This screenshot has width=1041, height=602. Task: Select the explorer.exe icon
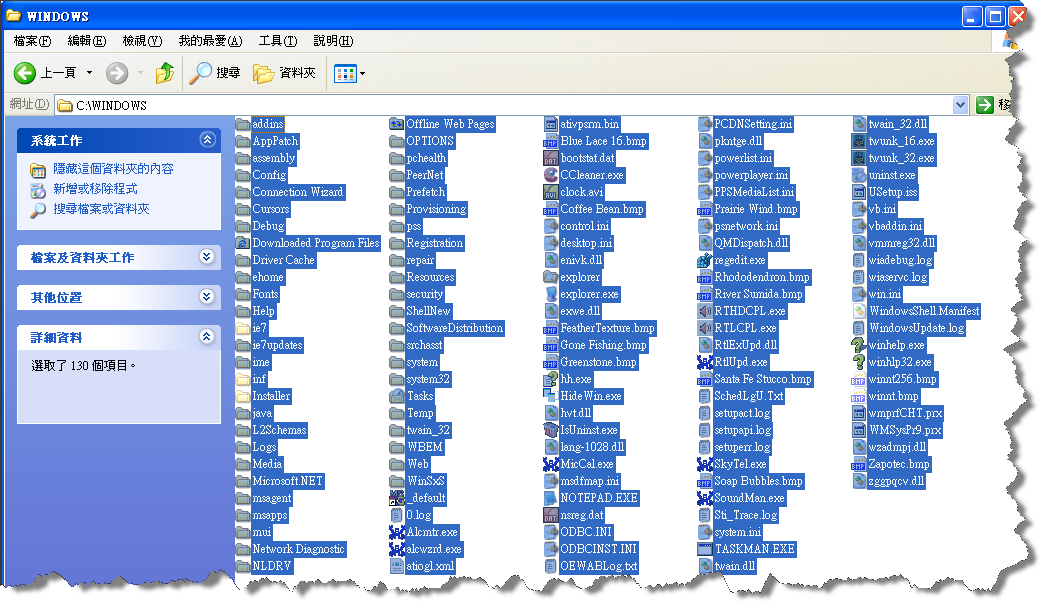551,294
